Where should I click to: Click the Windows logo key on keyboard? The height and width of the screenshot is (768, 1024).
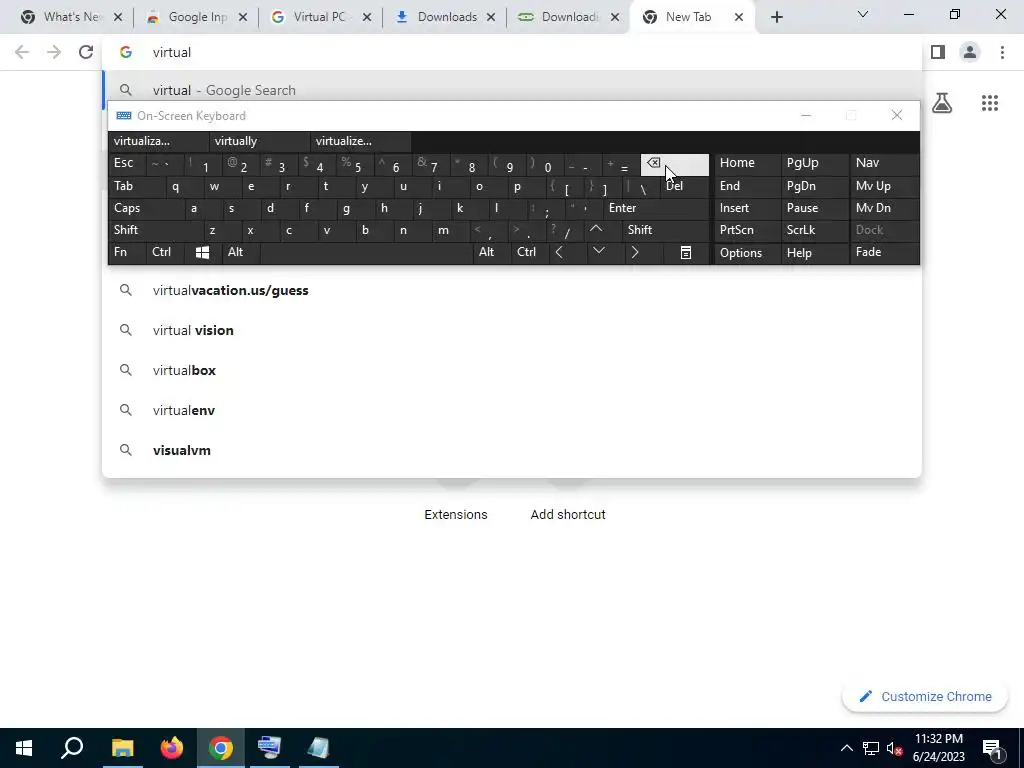point(202,252)
